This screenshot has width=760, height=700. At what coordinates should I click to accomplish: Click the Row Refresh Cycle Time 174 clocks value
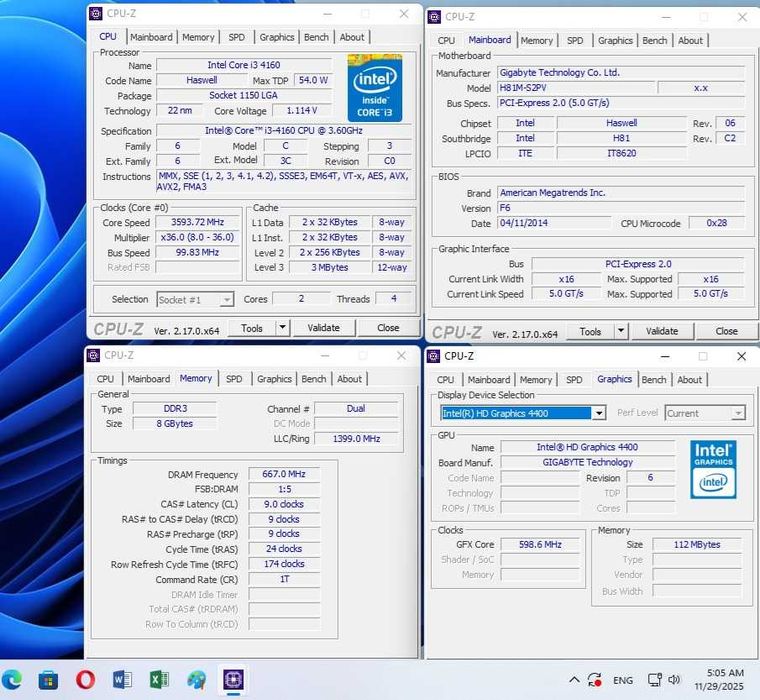[x=284, y=564]
